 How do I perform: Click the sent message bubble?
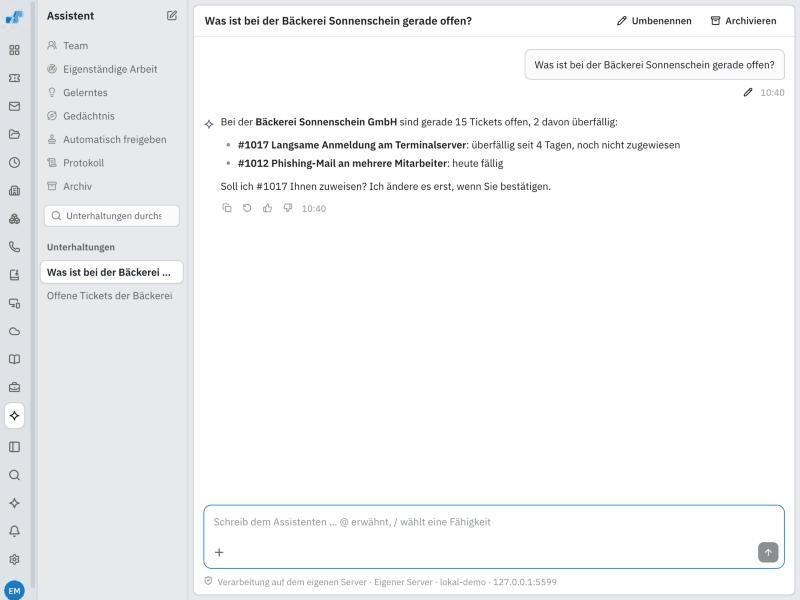pyautogui.click(x=655, y=65)
